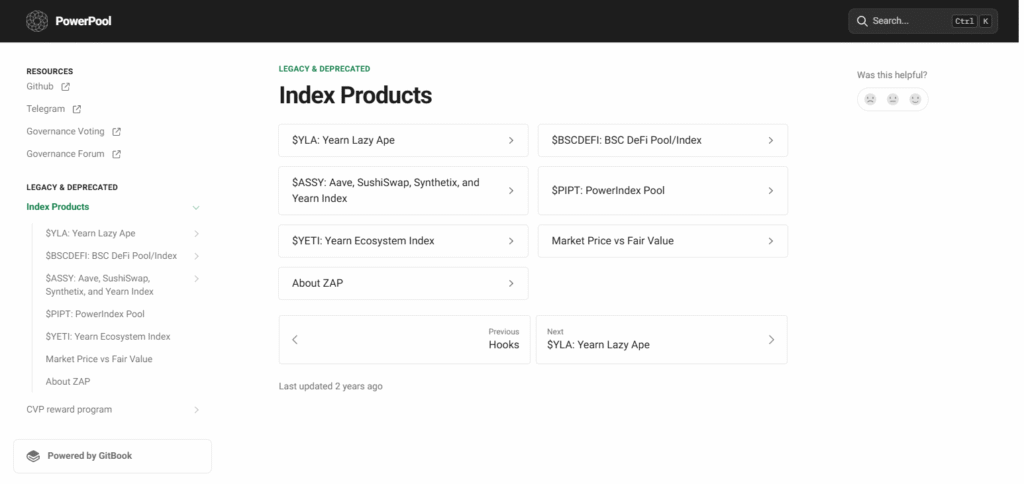Click arrow on About ZAP card
The width and height of the screenshot is (1024, 484).
pyautogui.click(x=511, y=283)
